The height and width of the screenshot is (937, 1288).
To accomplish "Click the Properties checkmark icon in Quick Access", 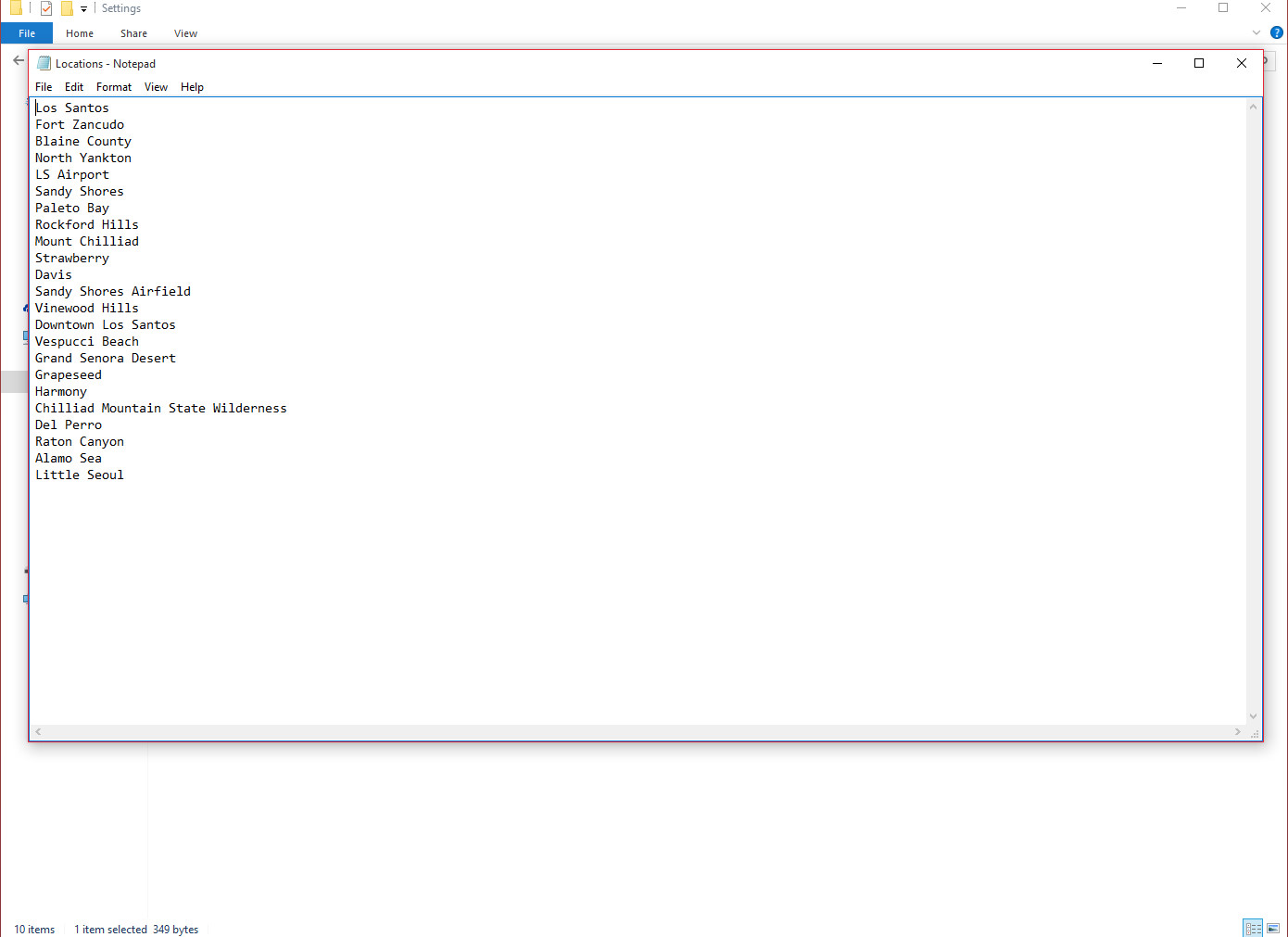I will [46, 8].
